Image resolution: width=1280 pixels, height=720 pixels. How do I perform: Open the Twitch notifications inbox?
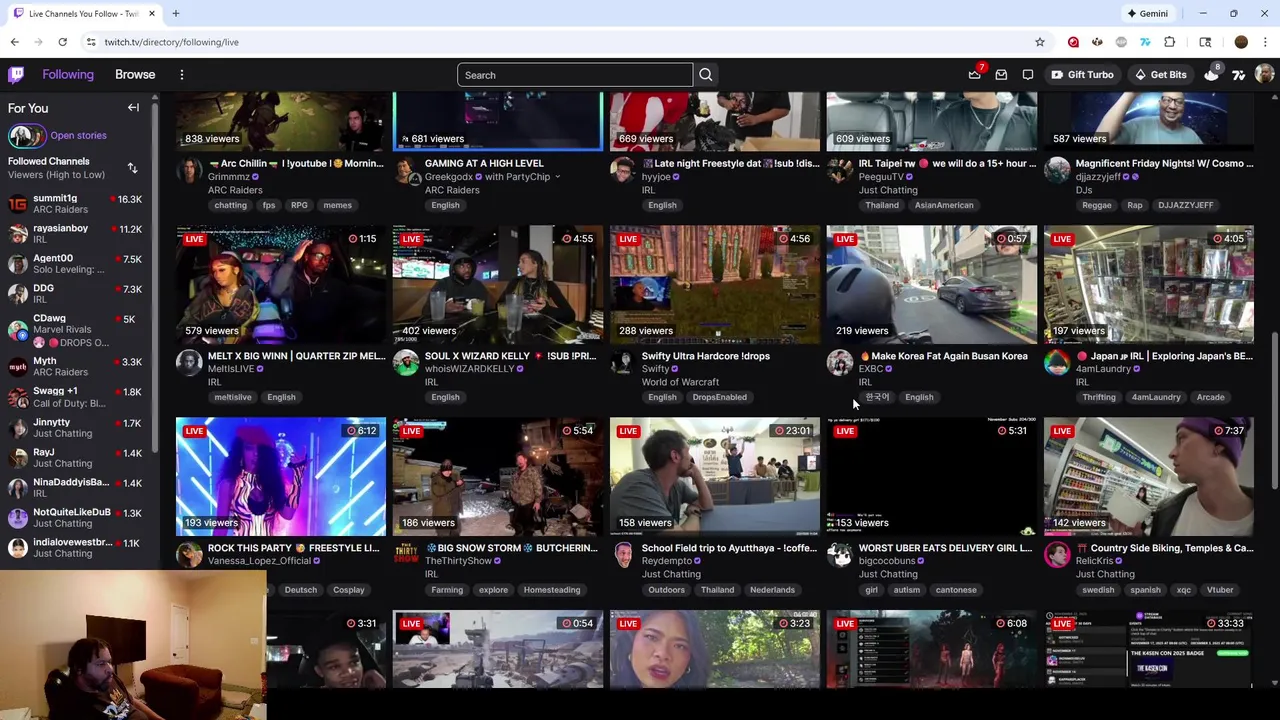pos(1001,75)
